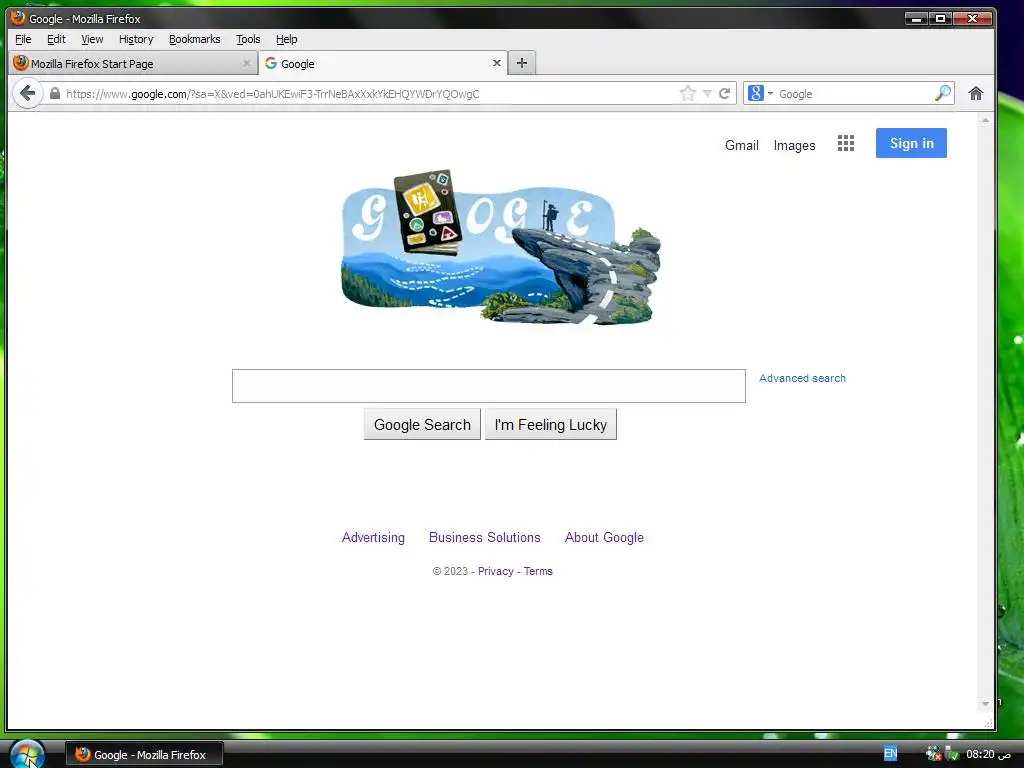Close the Mozilla Firefox Start Page tab
Screen dimensions: 1024x768
246,63
